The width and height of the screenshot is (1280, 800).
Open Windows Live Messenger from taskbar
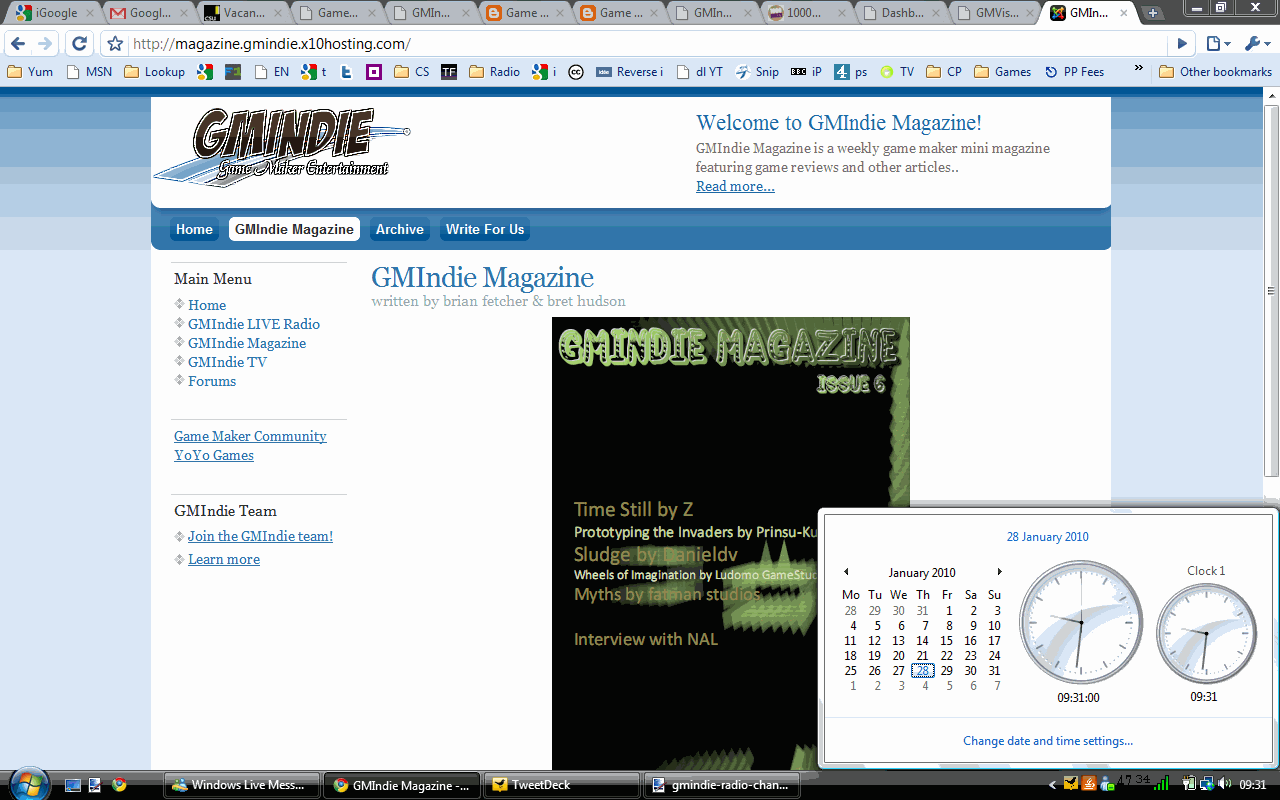pyautogui.click(x=241, y=785)
